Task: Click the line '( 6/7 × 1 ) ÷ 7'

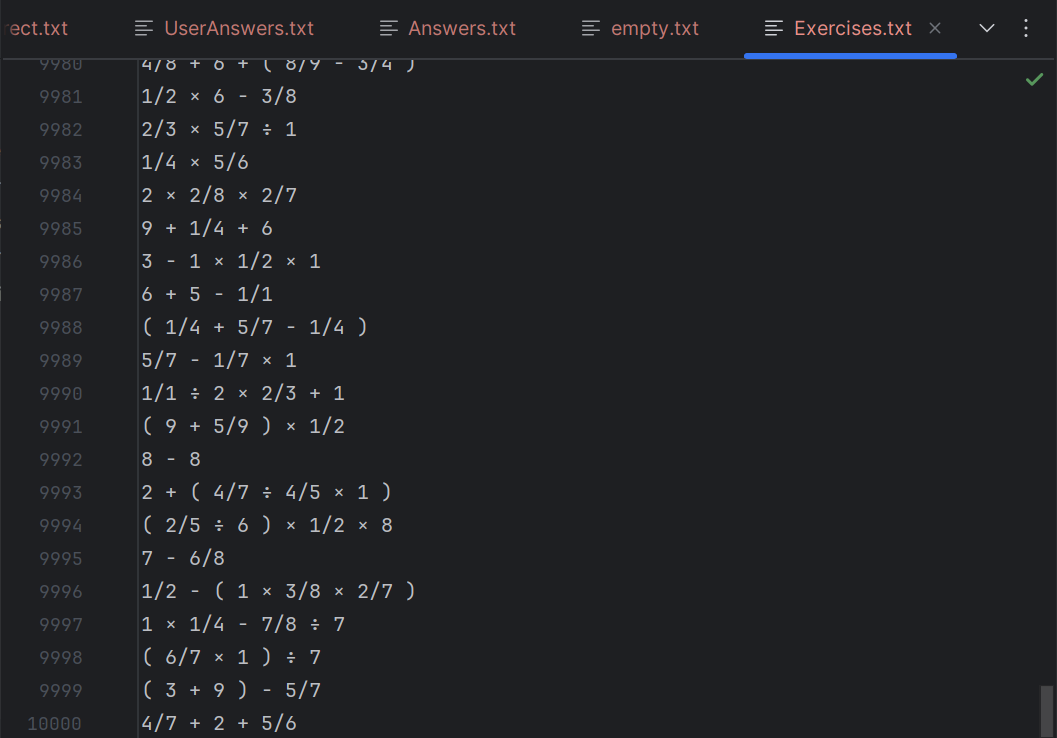Action: pyautogui.click(x=231, y=658)
